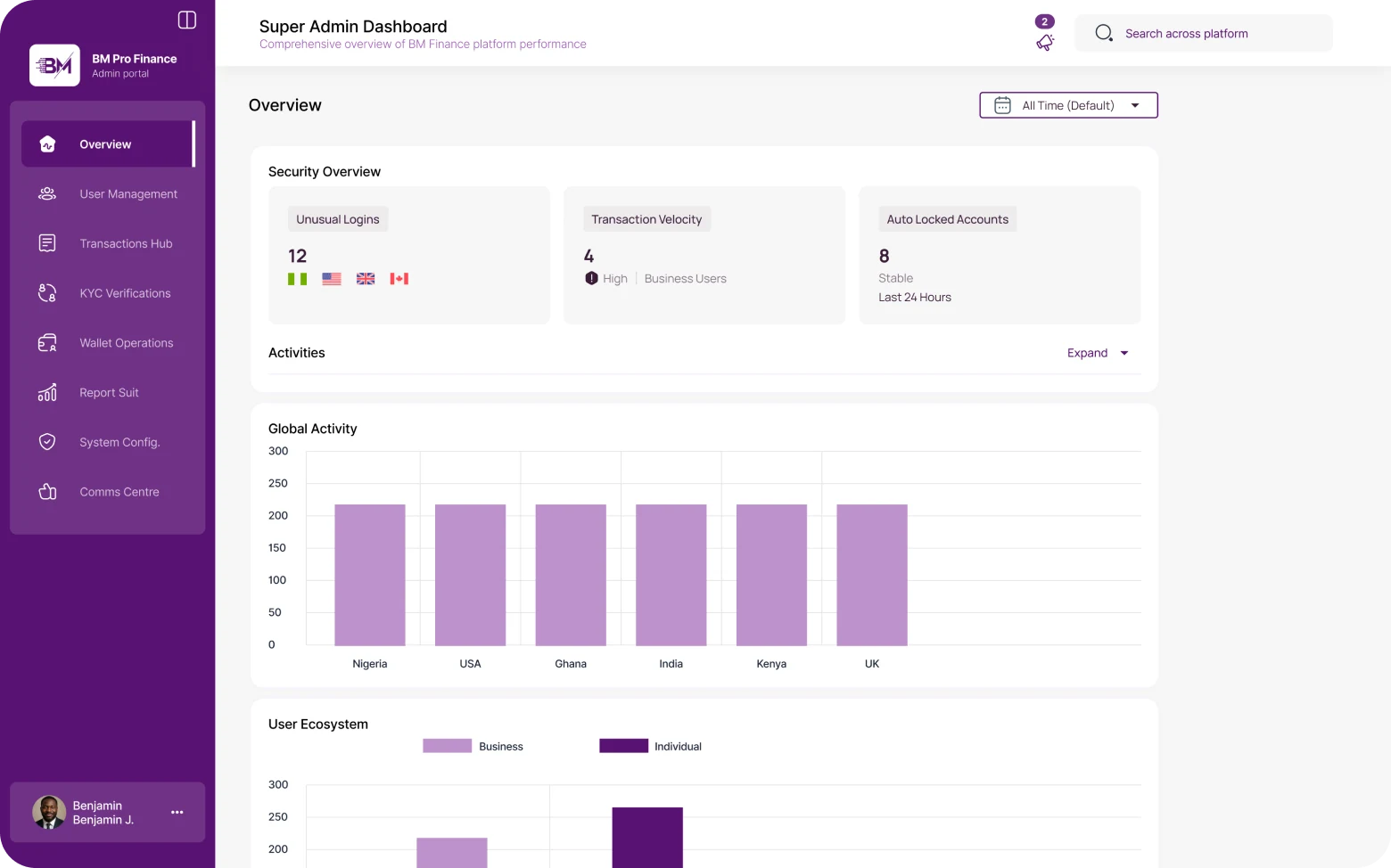
Task: Click the USA flag icon
Action: (332, 279)
